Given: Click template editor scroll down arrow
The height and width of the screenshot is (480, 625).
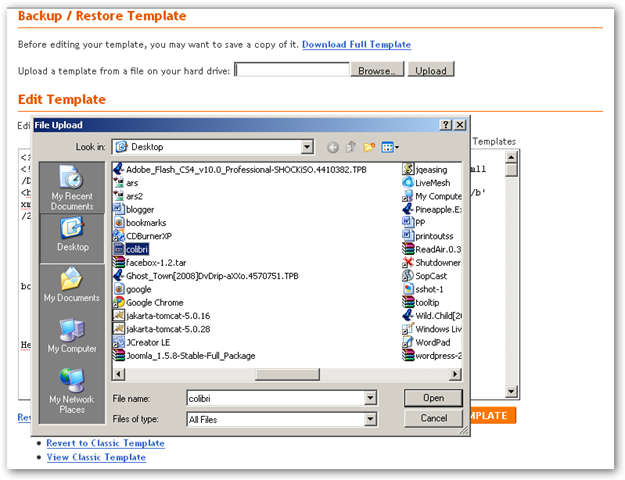Looking at the screenshot, I should [x=511, y=391].
